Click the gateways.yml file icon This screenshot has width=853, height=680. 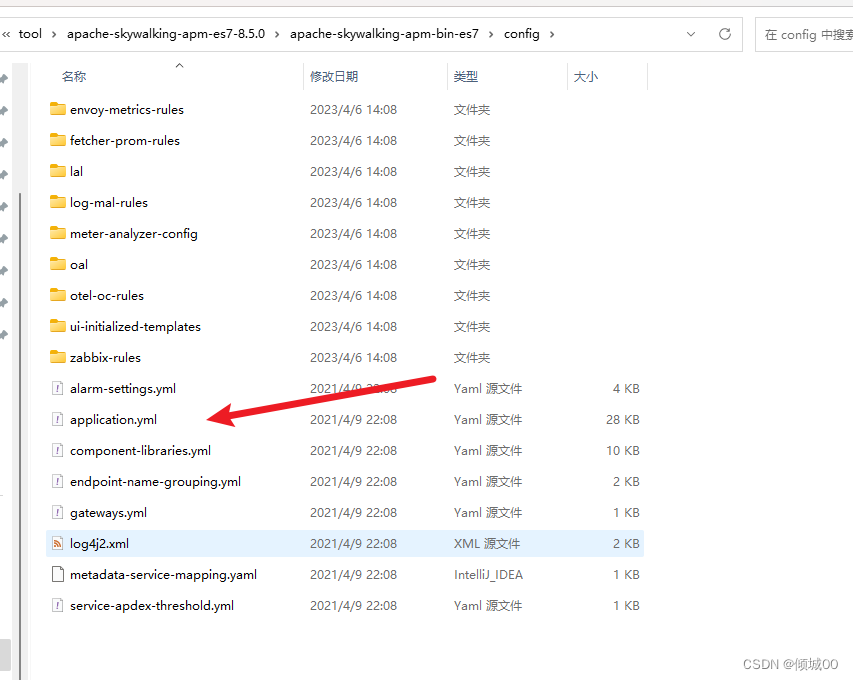(x=58, y=512)
